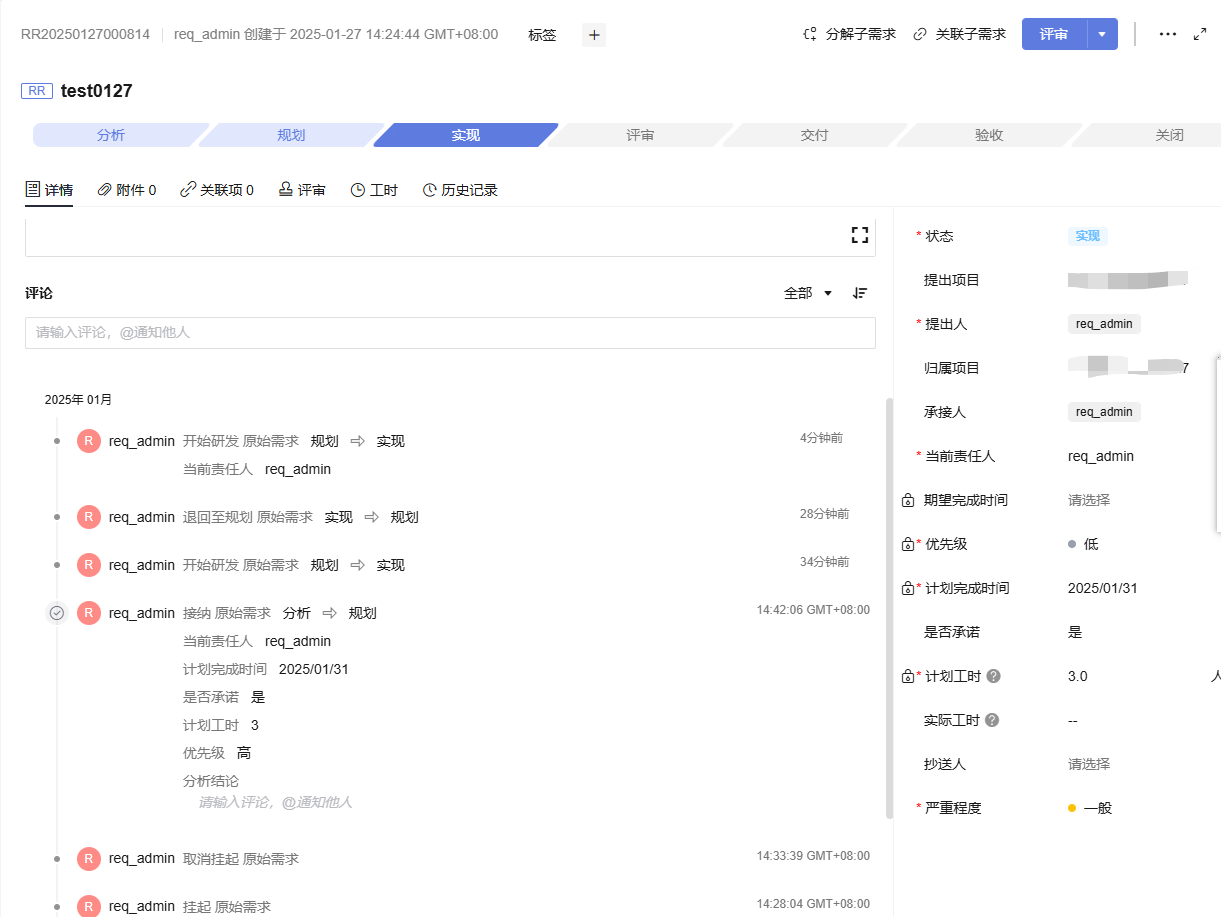Viewport: 1221px width, 917px height.
Task: Click the add tag plus icon
Action: (x=594, y=35)
